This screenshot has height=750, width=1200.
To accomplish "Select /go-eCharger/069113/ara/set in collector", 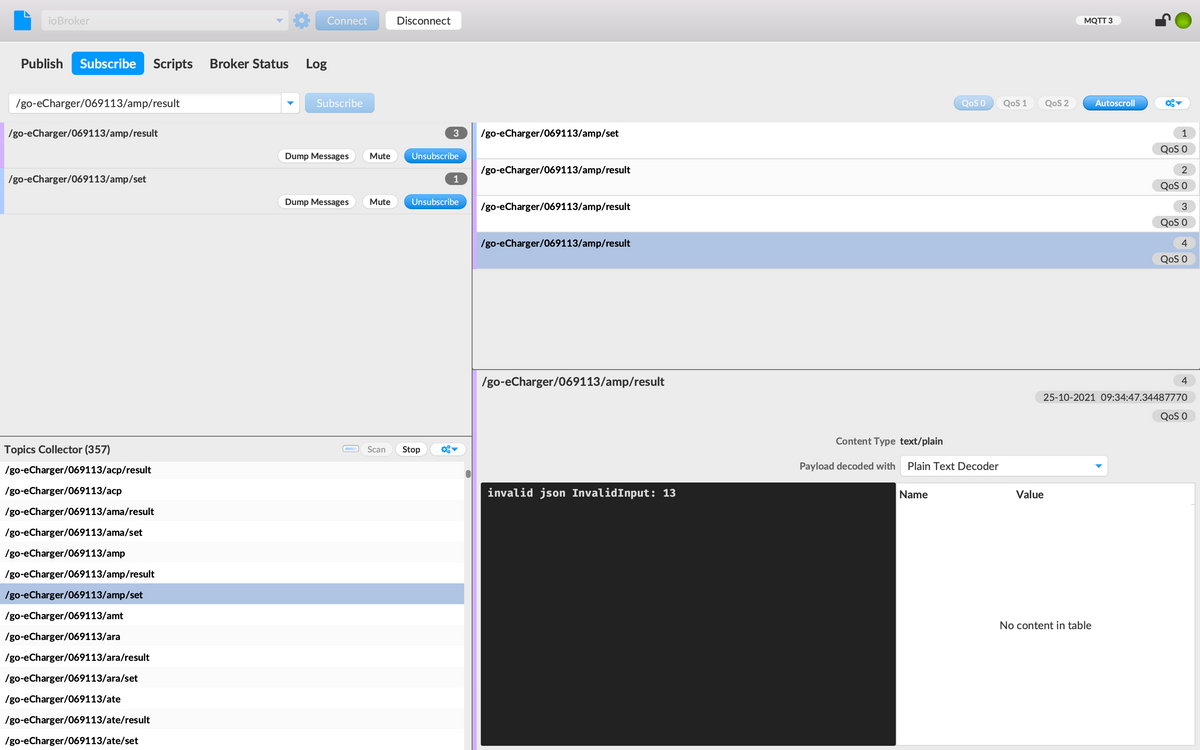I will click(232, 678).
